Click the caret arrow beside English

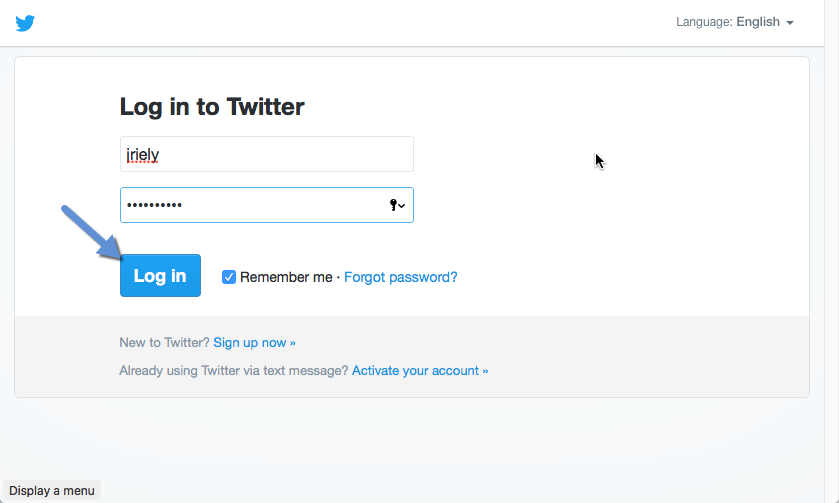click(790, 23)
